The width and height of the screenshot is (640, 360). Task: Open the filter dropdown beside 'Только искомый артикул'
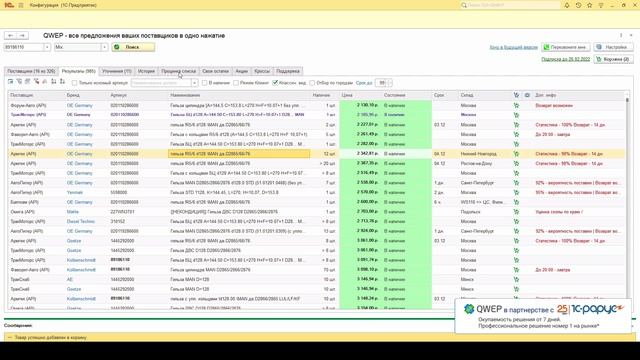pos(194,83)
